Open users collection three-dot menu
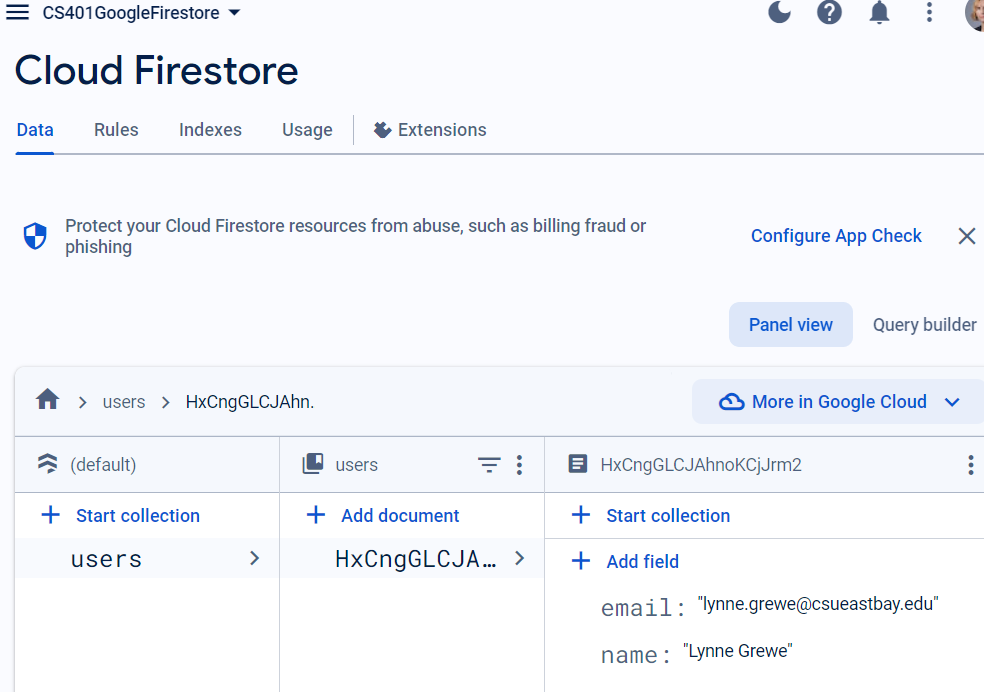Viewport: 984px width, 692px height. click(519, 465)
